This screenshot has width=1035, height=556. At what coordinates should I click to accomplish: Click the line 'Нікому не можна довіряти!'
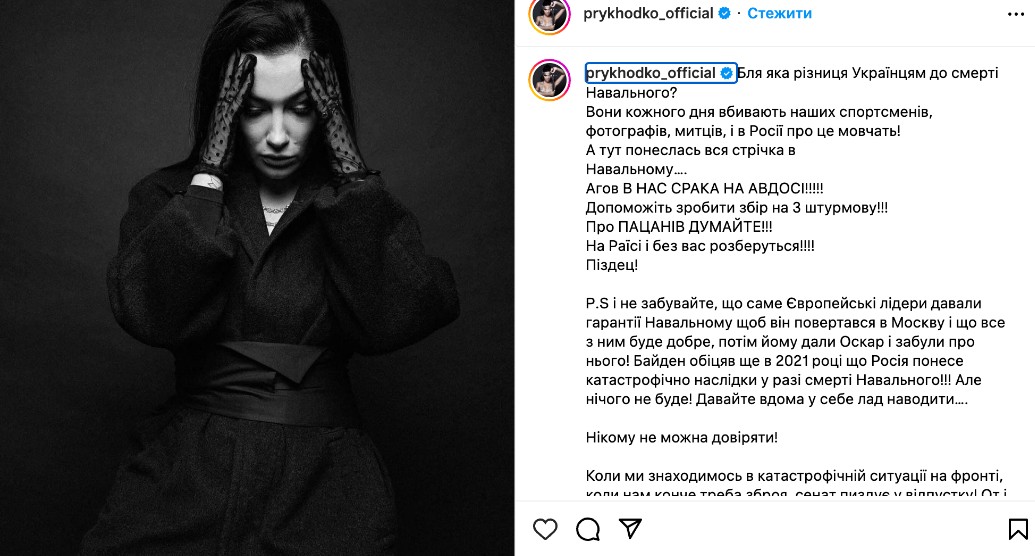681,437
